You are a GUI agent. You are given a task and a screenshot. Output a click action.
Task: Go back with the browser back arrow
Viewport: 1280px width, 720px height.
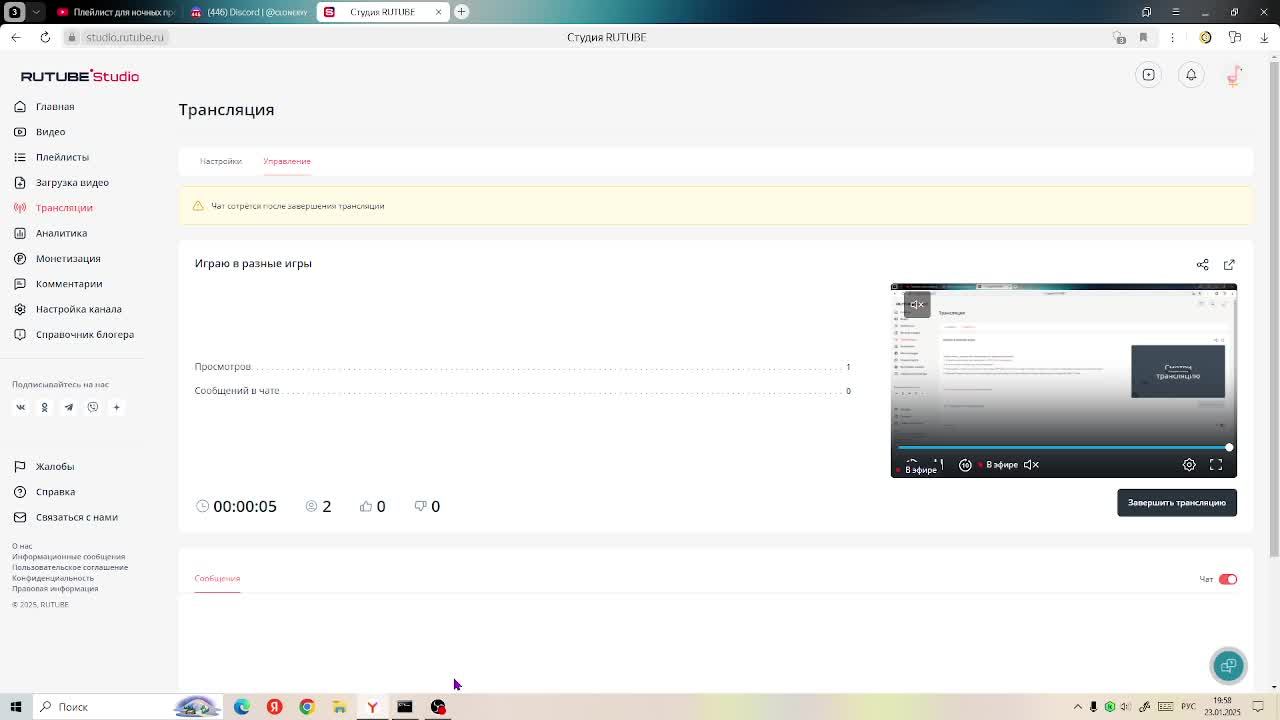tap(16, 37)
